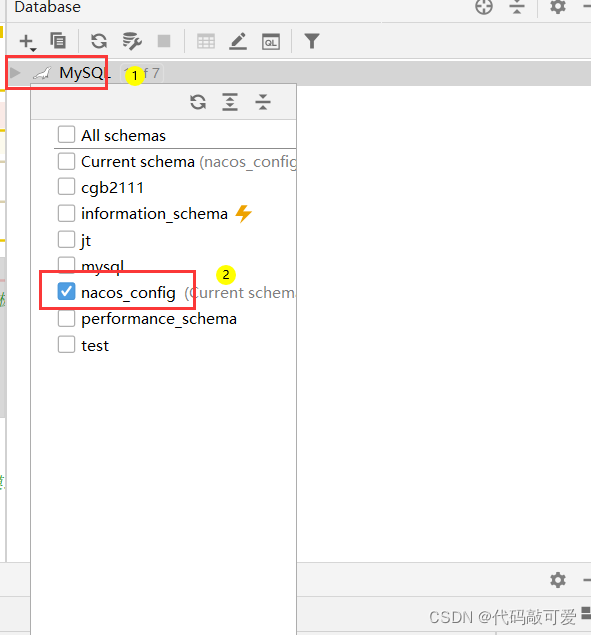Check the All schemas checkbox
The image size is (591, 635).
(66, 135)
